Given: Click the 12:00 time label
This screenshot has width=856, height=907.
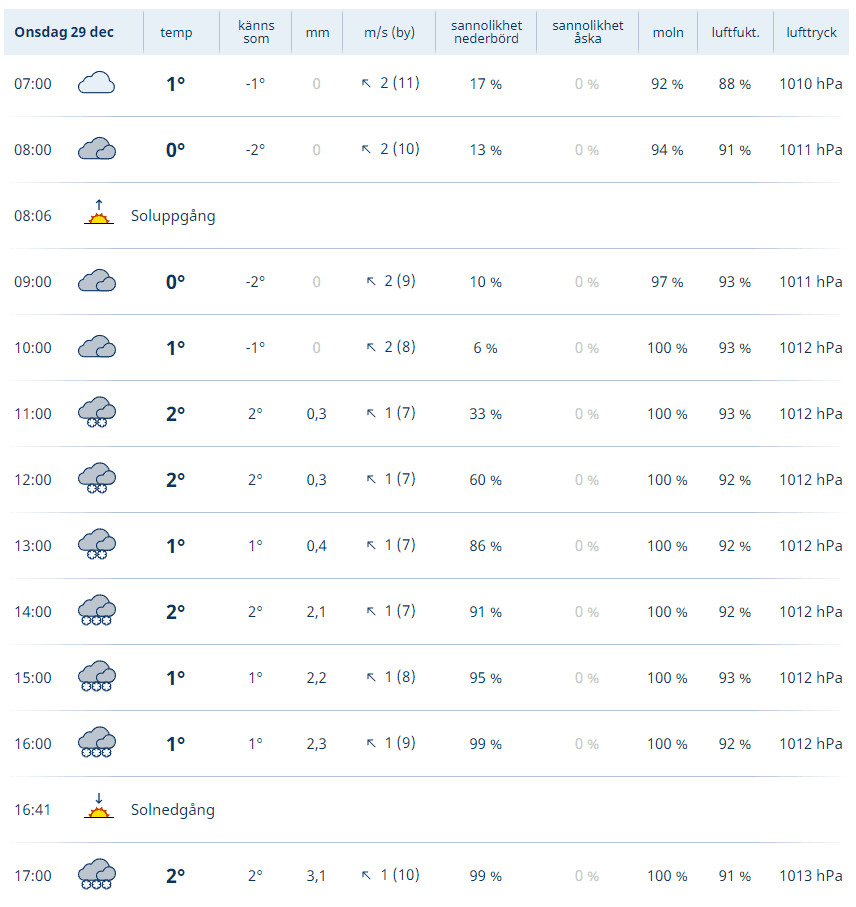Looking at the screenshot, I should pos(33,480).
